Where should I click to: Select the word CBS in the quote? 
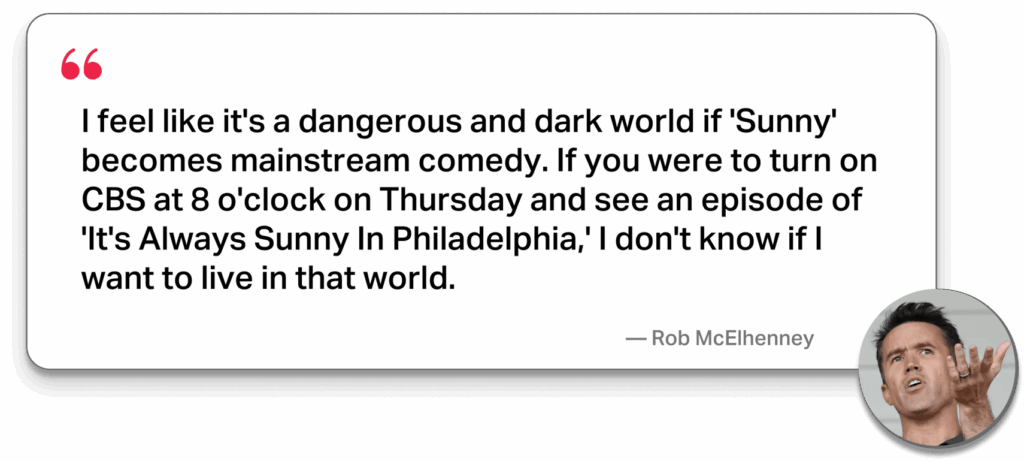tap(112, 200)
